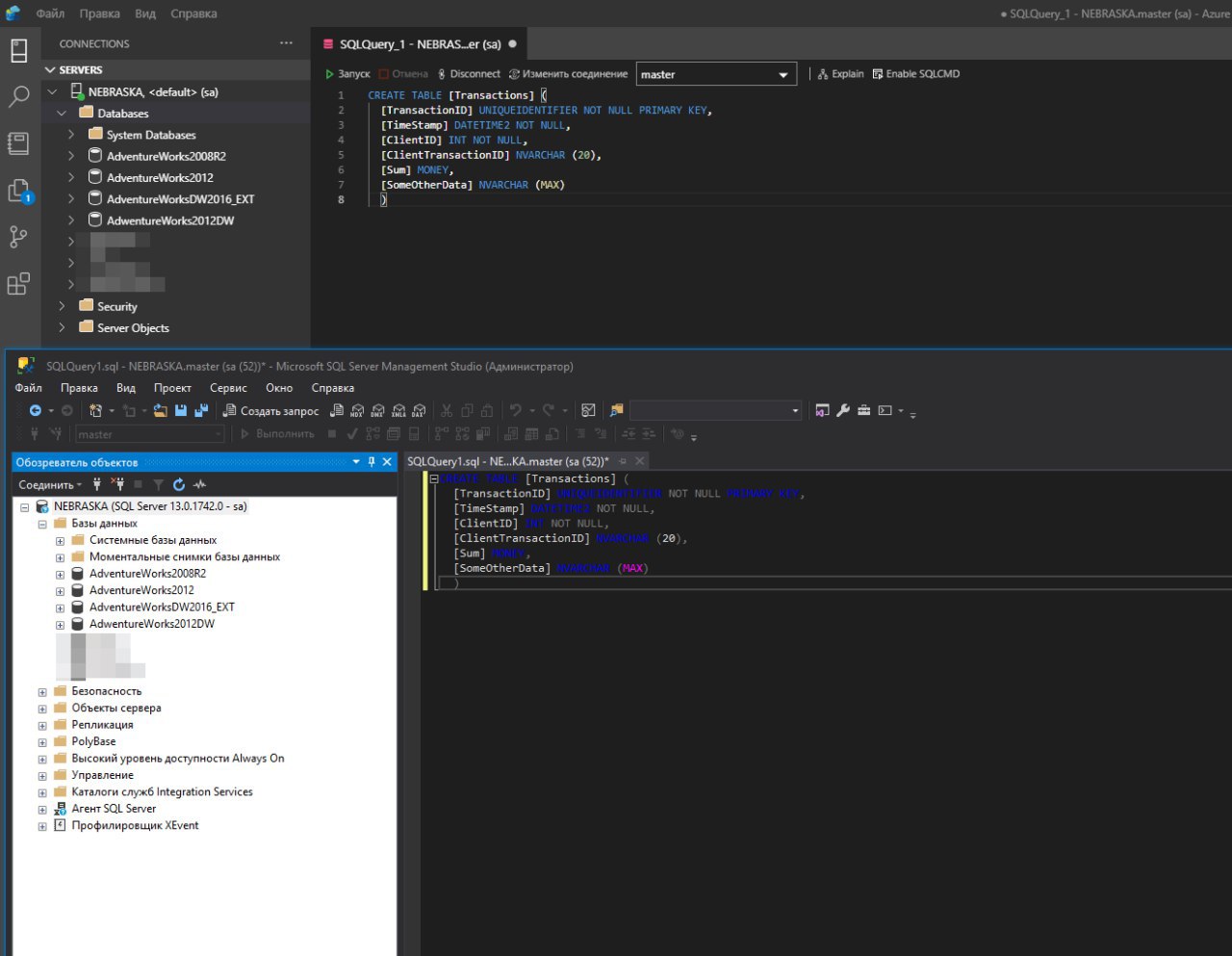The image size is (1232, 956).
Task: Select AdventureWorksDW2016_EXT in Azure Data Studio tree
Action: [180, 199]
